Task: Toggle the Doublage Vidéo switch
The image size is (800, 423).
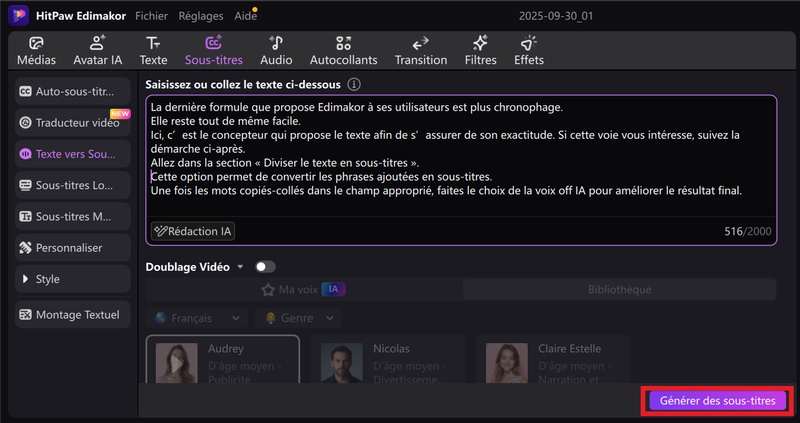Action: [x=265, y=267]
